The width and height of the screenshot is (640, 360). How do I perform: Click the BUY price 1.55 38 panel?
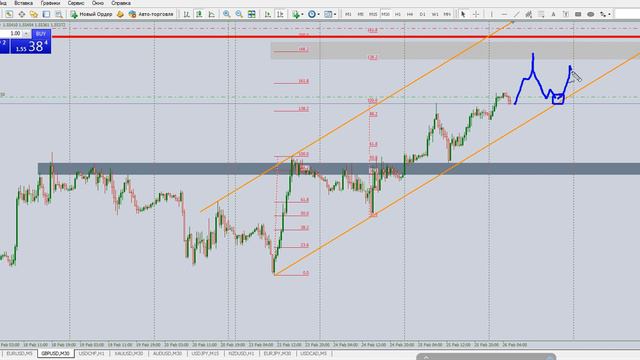31,46
